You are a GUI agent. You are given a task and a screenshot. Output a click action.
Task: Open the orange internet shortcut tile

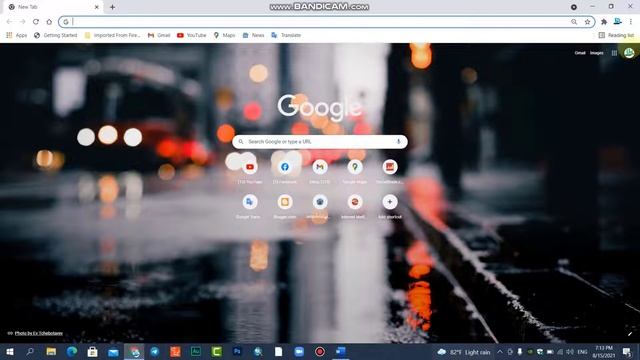[355, 202]
